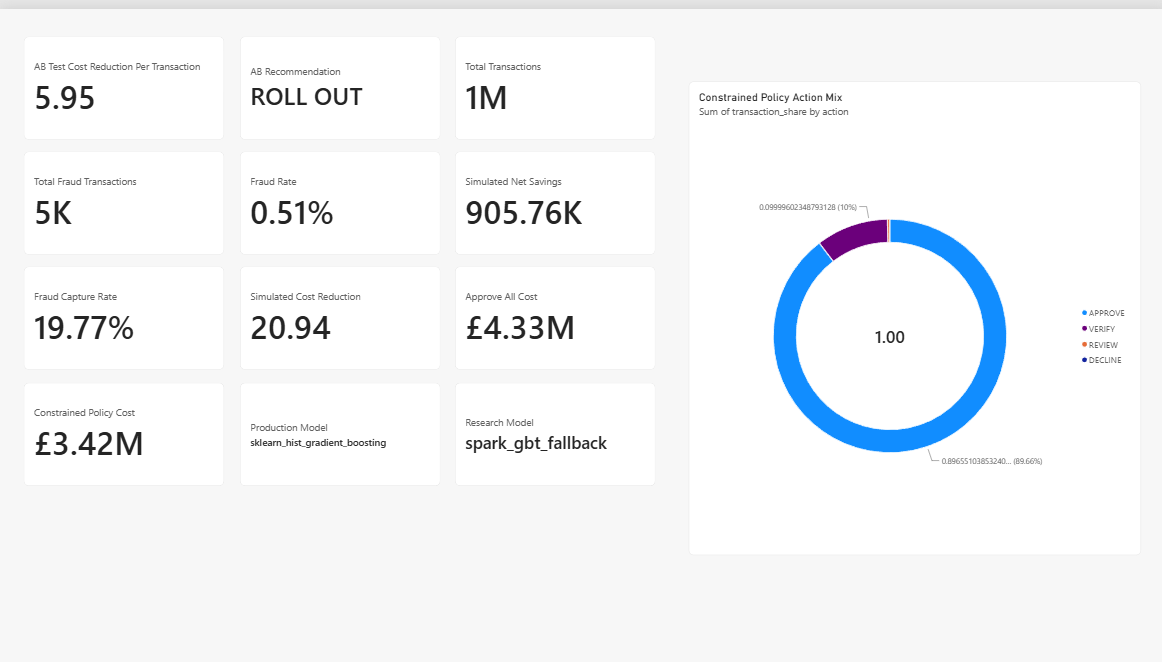
Task: Select the Research Model card label
Action: [x=499, y=423]
